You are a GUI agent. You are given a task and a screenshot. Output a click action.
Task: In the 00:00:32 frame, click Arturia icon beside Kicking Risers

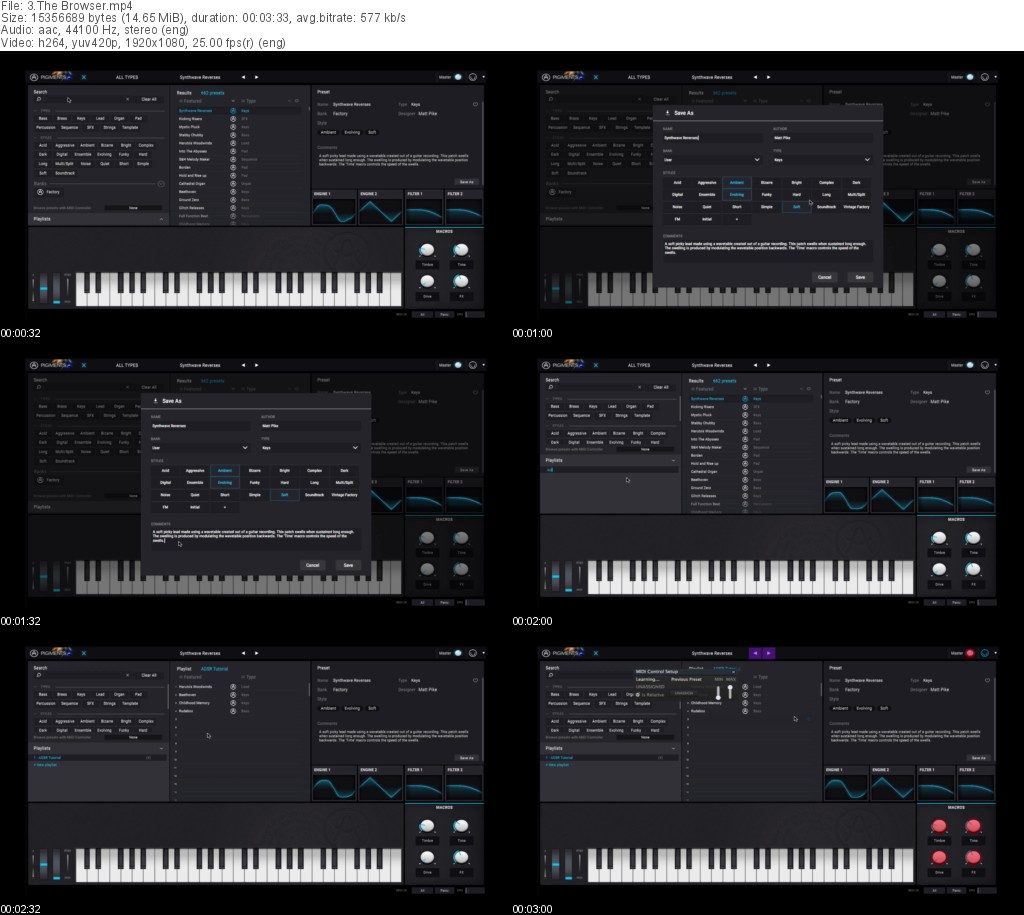click(233, 119)
